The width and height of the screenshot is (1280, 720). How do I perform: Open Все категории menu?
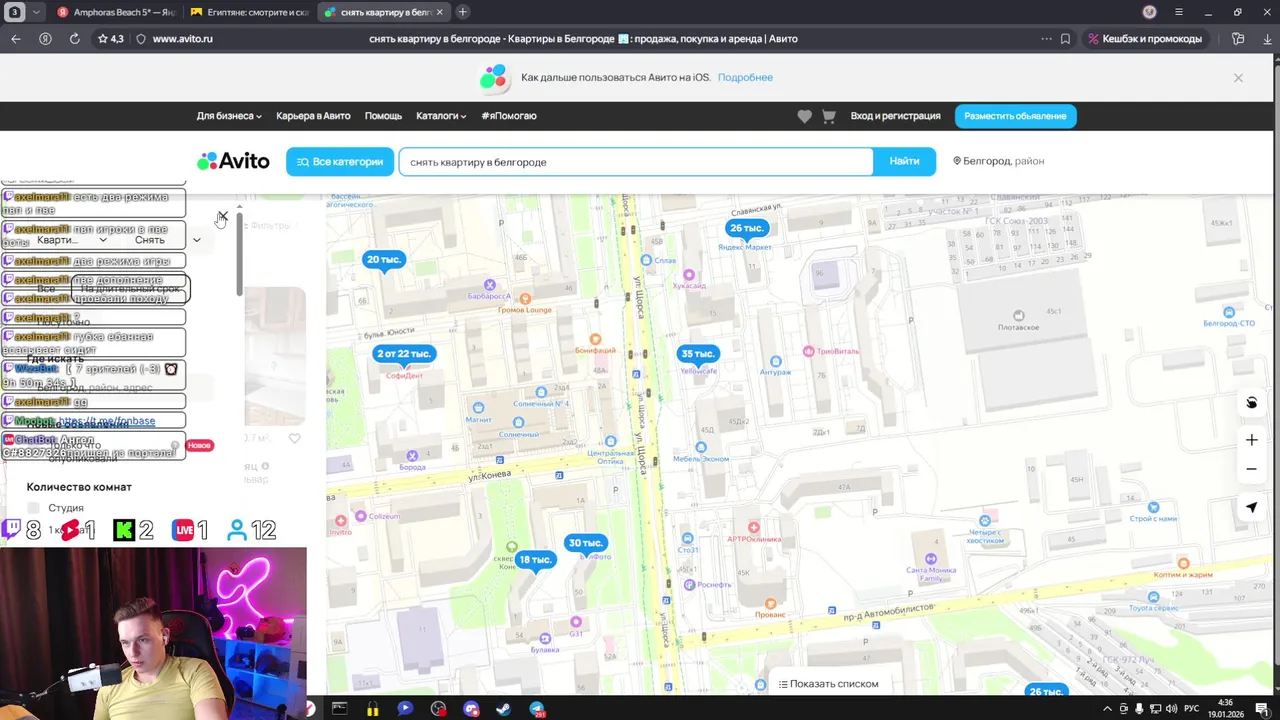click(x=339, y=161)
